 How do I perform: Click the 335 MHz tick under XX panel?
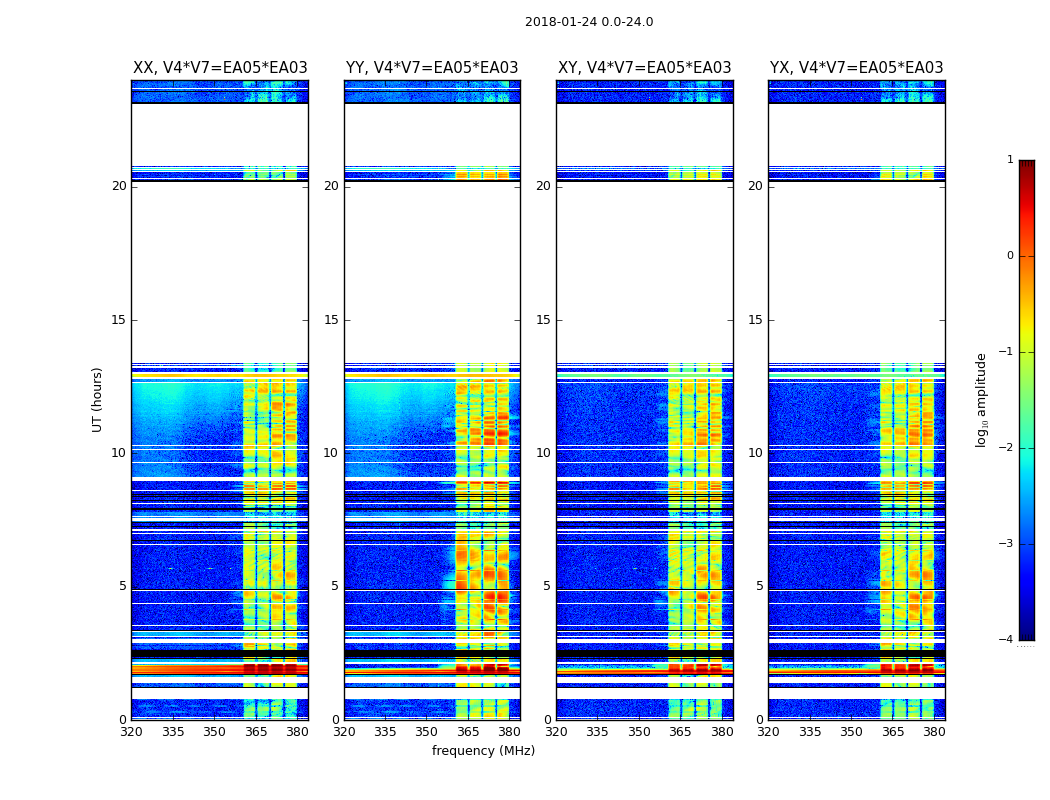coord(173,732)
